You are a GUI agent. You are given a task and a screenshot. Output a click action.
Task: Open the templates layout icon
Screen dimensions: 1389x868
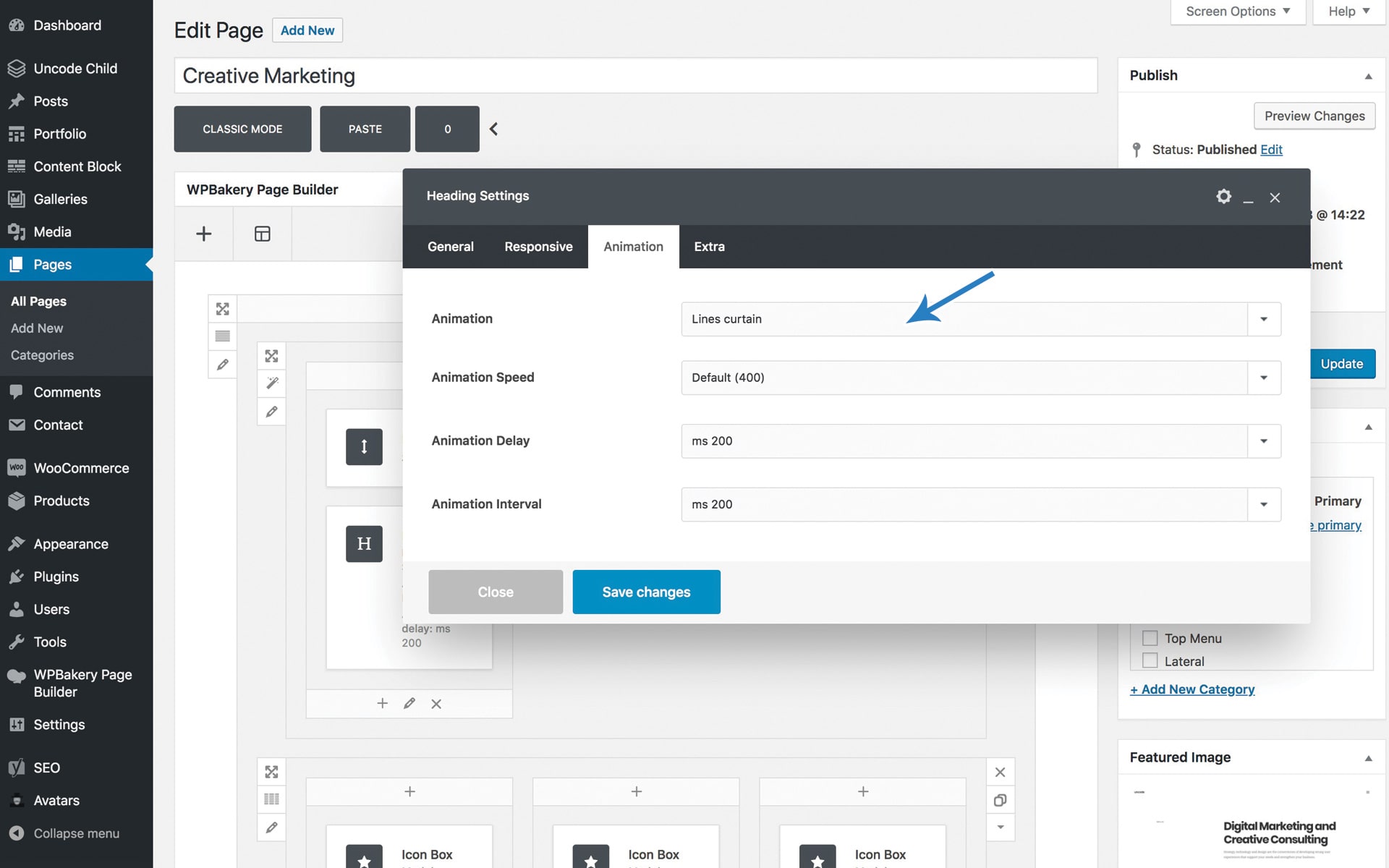click(x=262, y=234)
